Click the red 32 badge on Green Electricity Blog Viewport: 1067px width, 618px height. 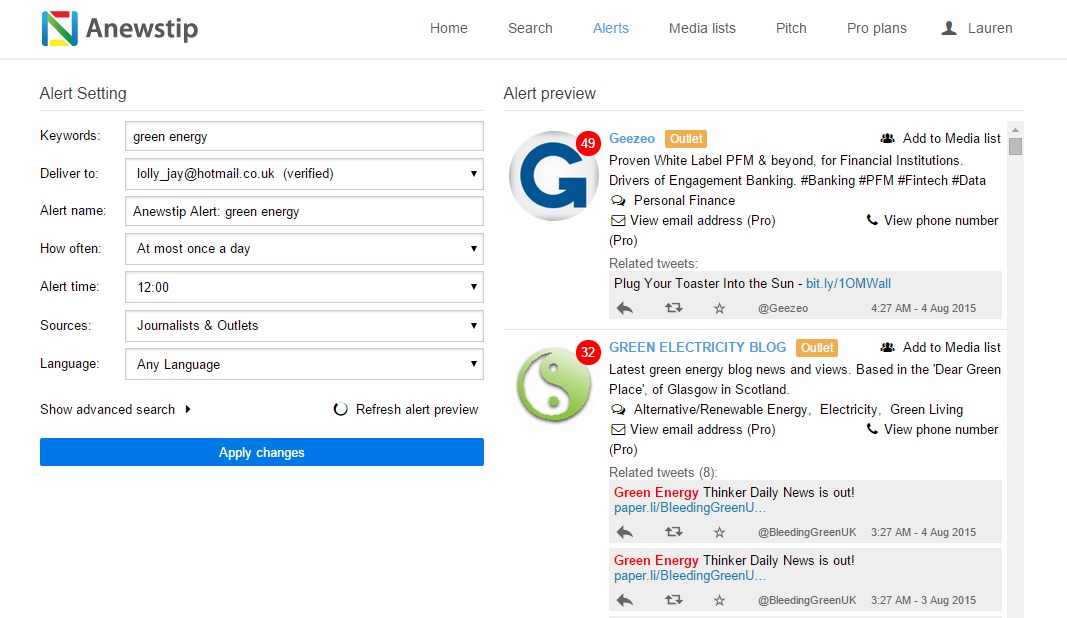click(588, 352)
